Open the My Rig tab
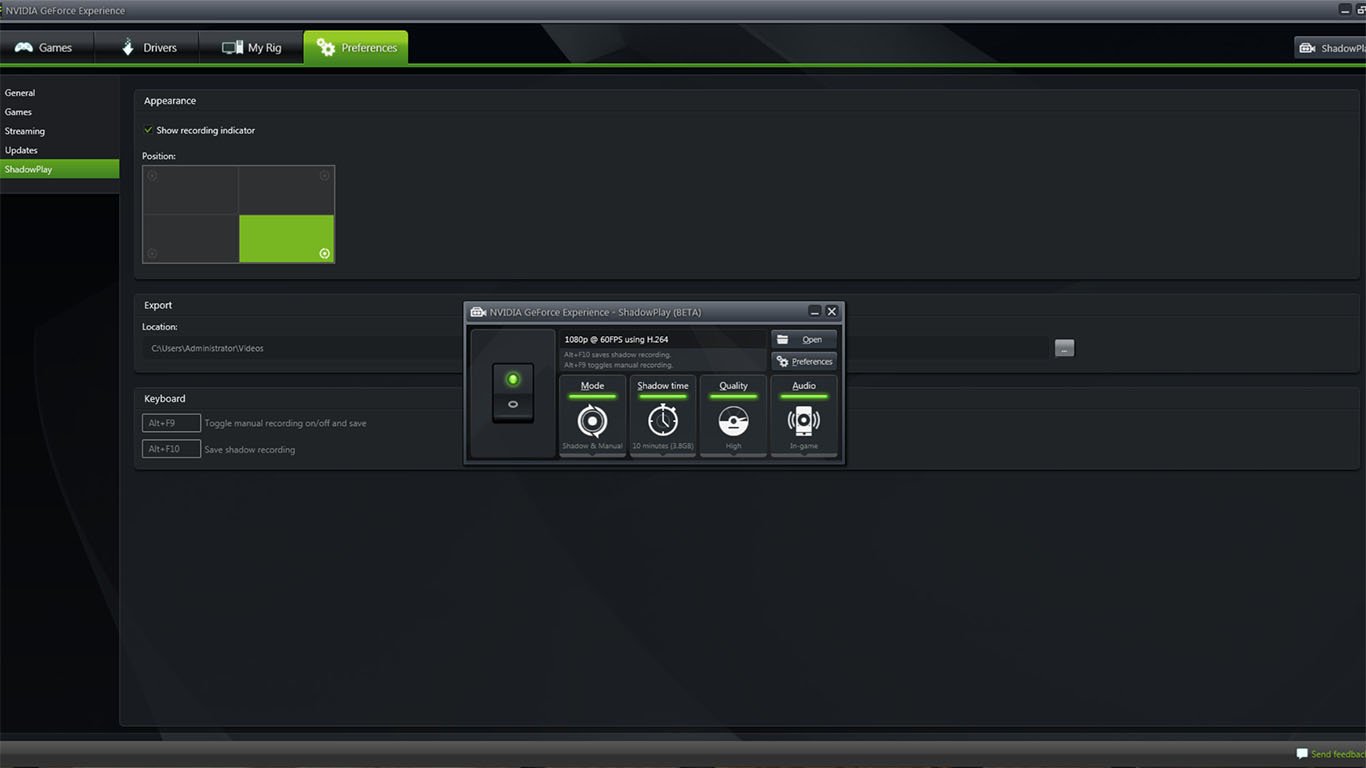The height and width of the screenshot is (768, 1366). [251, 47]
